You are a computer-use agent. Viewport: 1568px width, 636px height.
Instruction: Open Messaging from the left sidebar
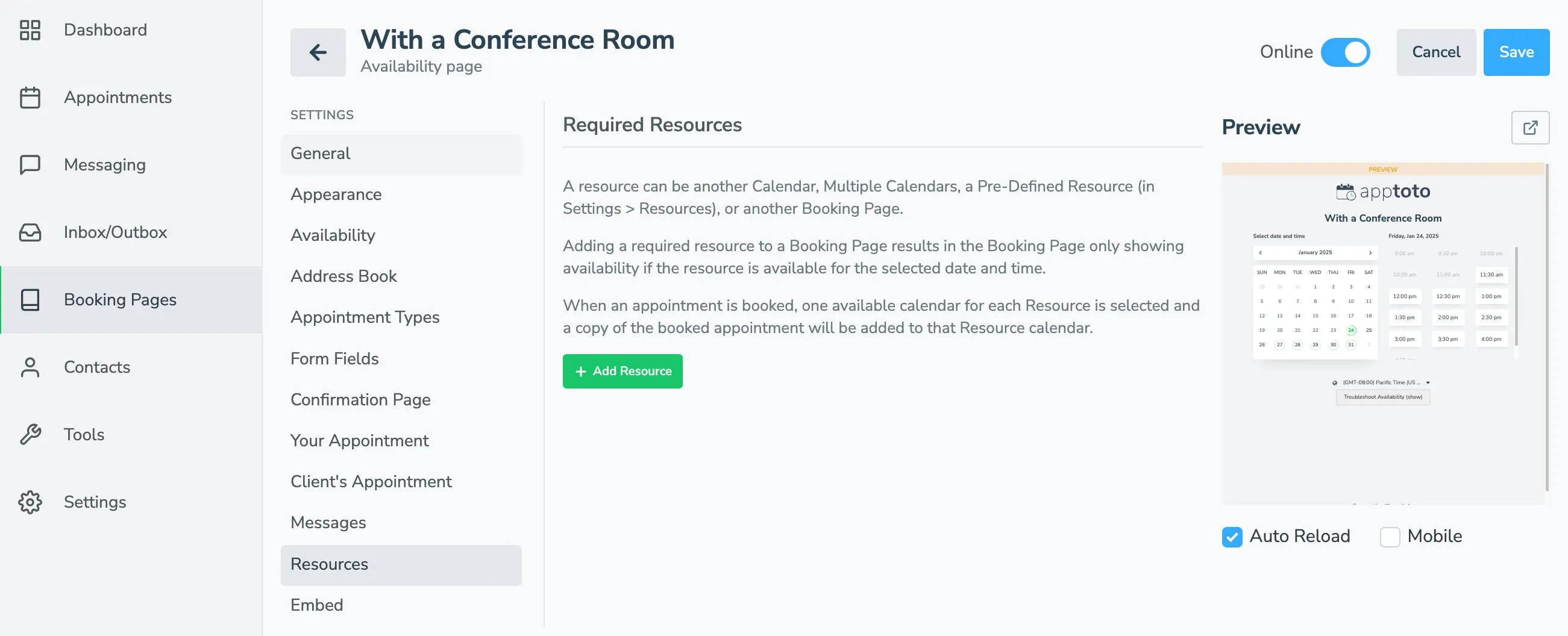coord(104,164)
